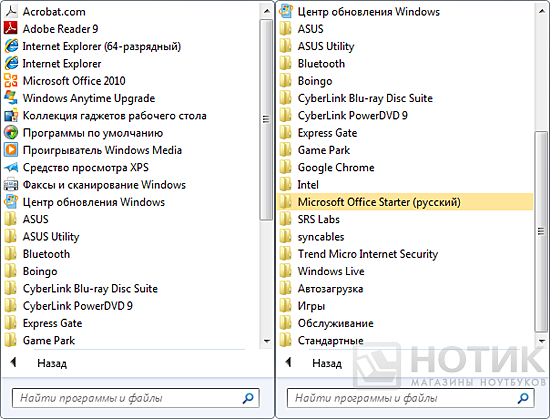The image size is (550, 419).
Task: Expand the Google Chrome folder
Action: coord(405,167)
